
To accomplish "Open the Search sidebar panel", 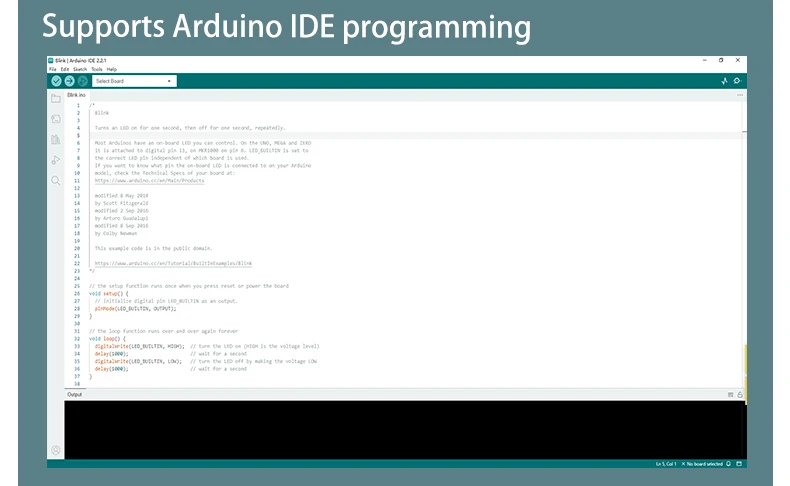I will [56, 181].
